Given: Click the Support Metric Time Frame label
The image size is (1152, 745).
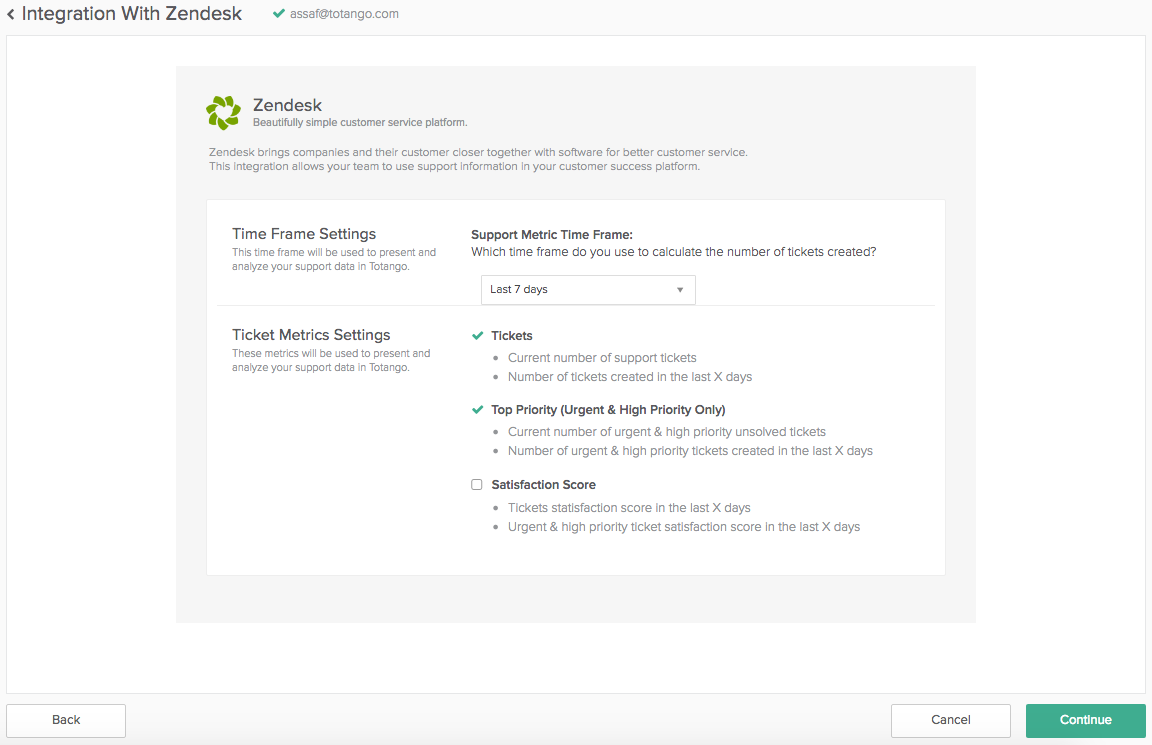Looking at the screenshot, I should pyautogui.click(x=552, y=235).
